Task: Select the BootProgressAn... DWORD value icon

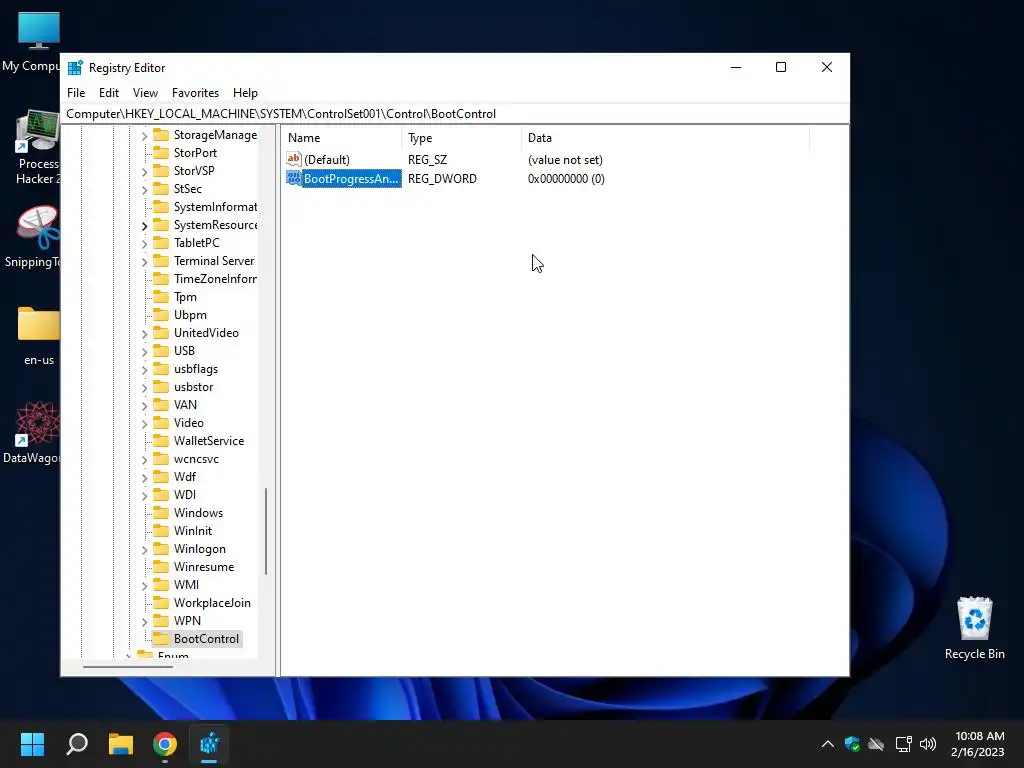Action: point(294,178)
